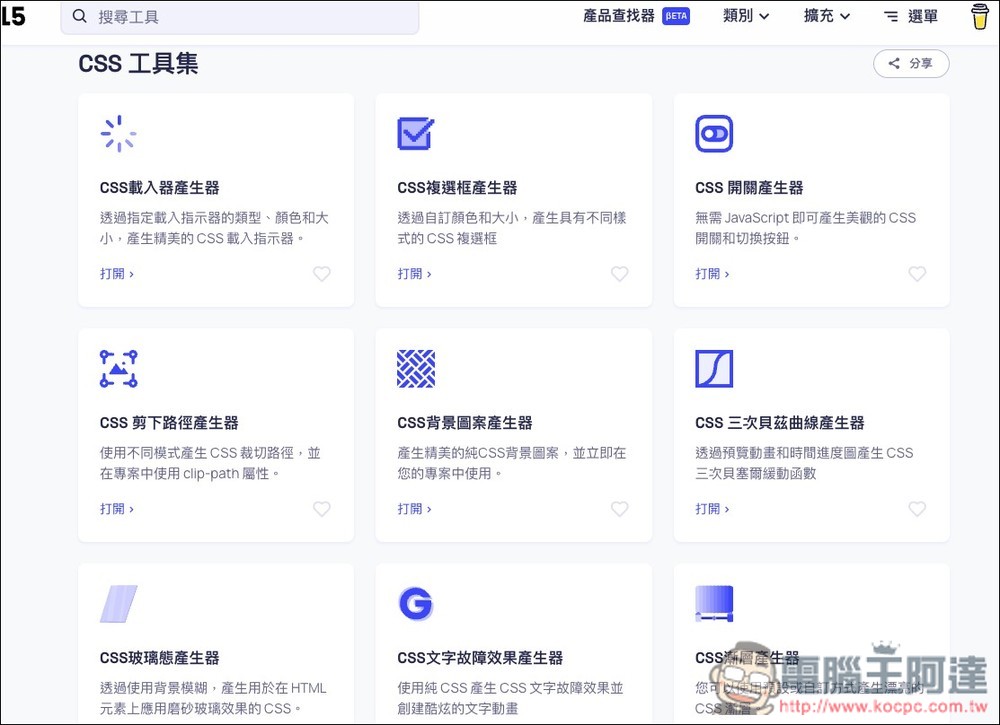Click the checkmark icon on CSS複選框產生器 card

point(416,131)
